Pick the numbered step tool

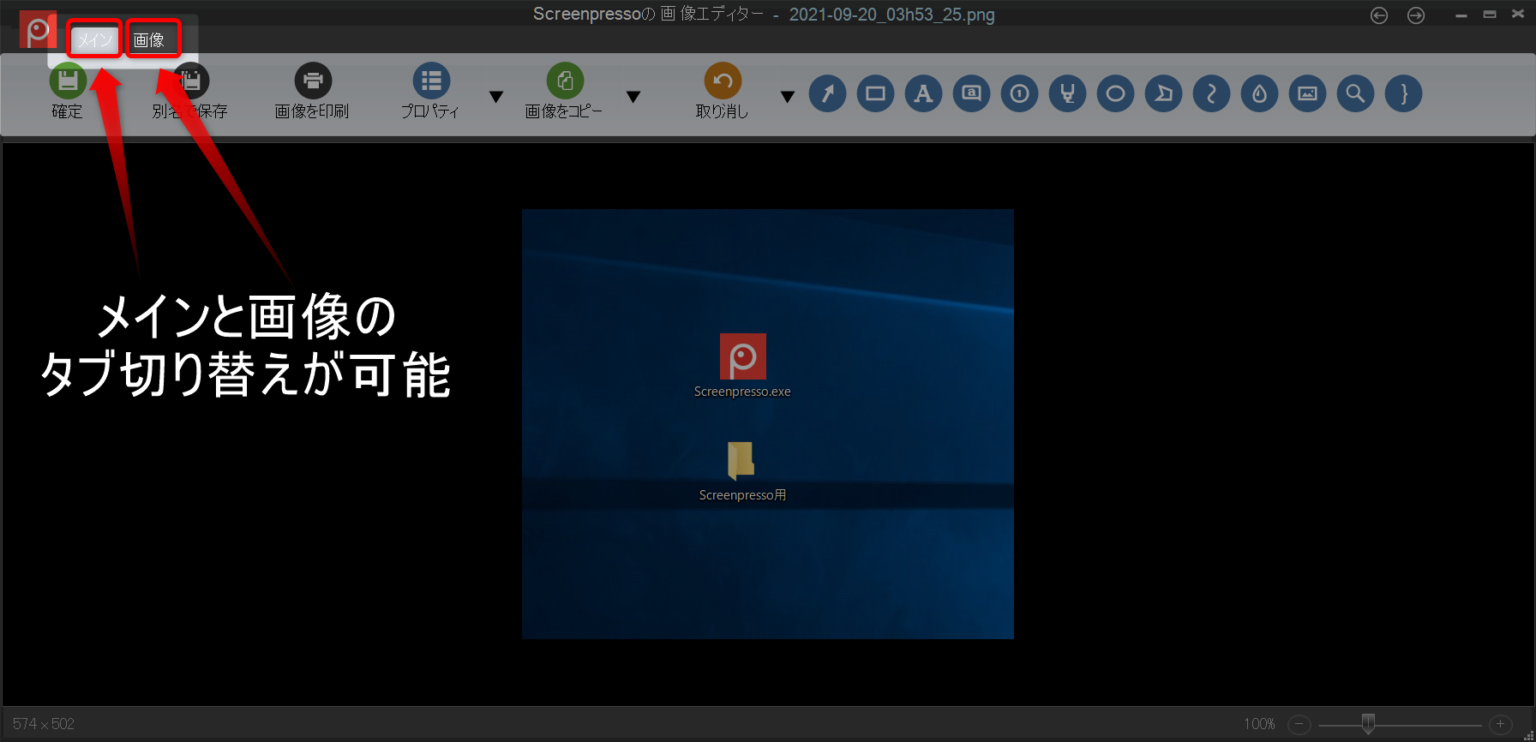tap(1019, 93)
